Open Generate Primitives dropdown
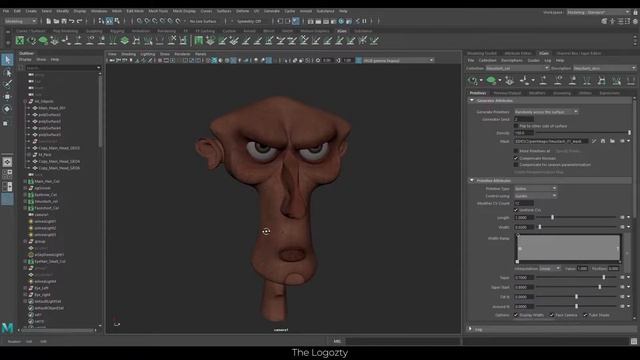640x360 pixels. click(x=546, y=111)
